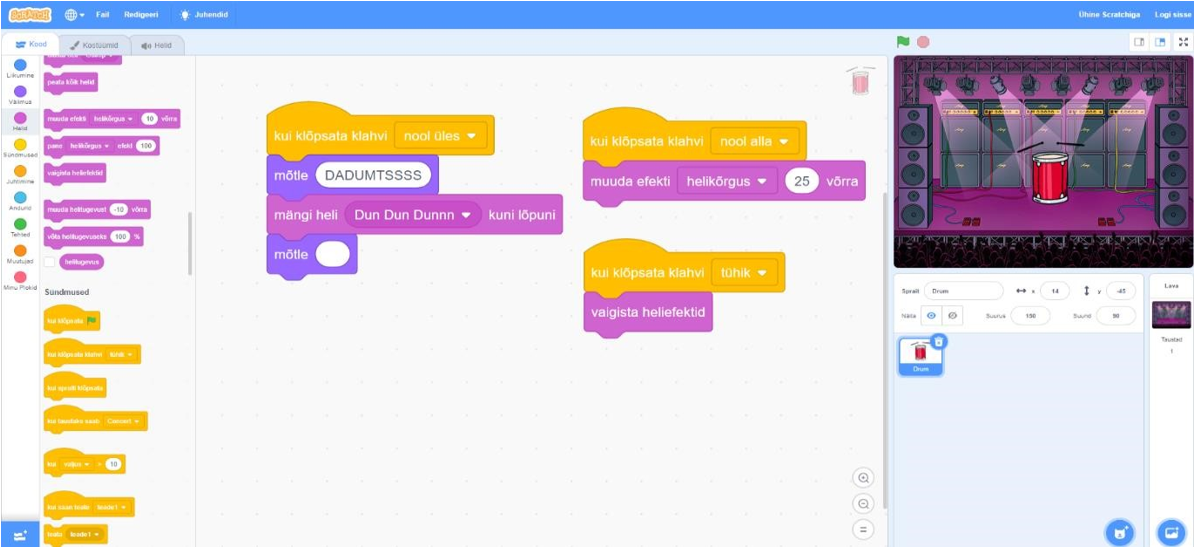Delete the Drum sprite with trash icon

939,342
